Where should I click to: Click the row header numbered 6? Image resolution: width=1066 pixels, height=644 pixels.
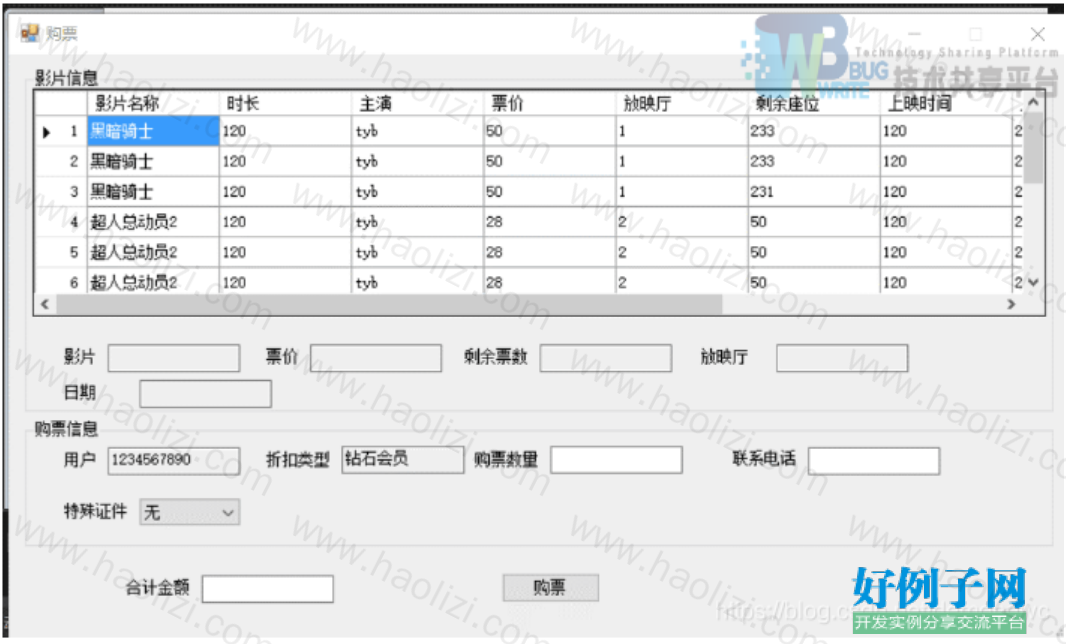pyautogui.click(x=61, y=282)
